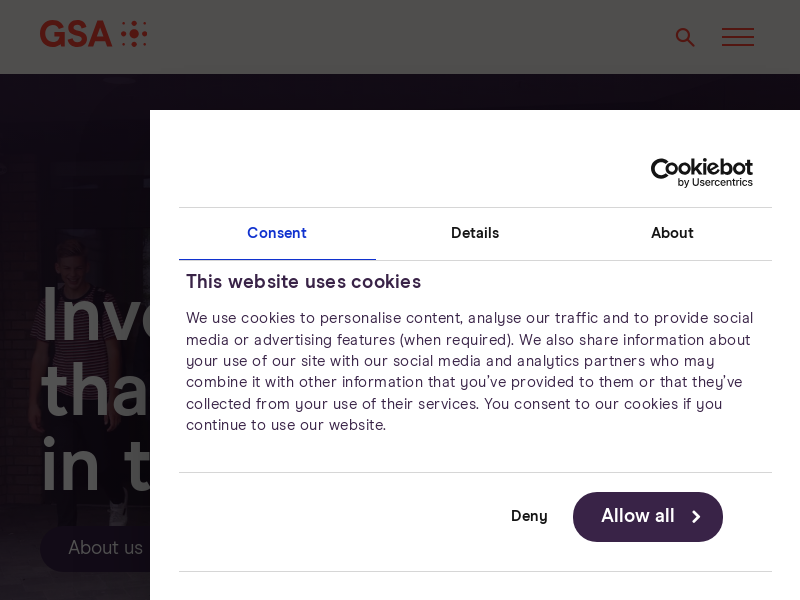The height and width of the screenshot is (600, 800).
Task: Click the About us button
Action: [x=105, y=548]
